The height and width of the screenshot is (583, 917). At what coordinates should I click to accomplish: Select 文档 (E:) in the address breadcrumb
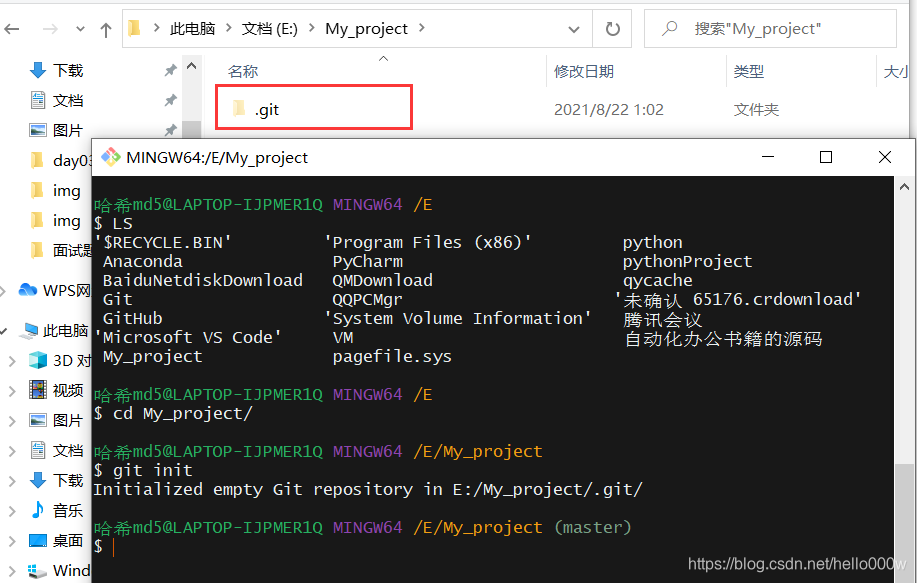(270, 28)
